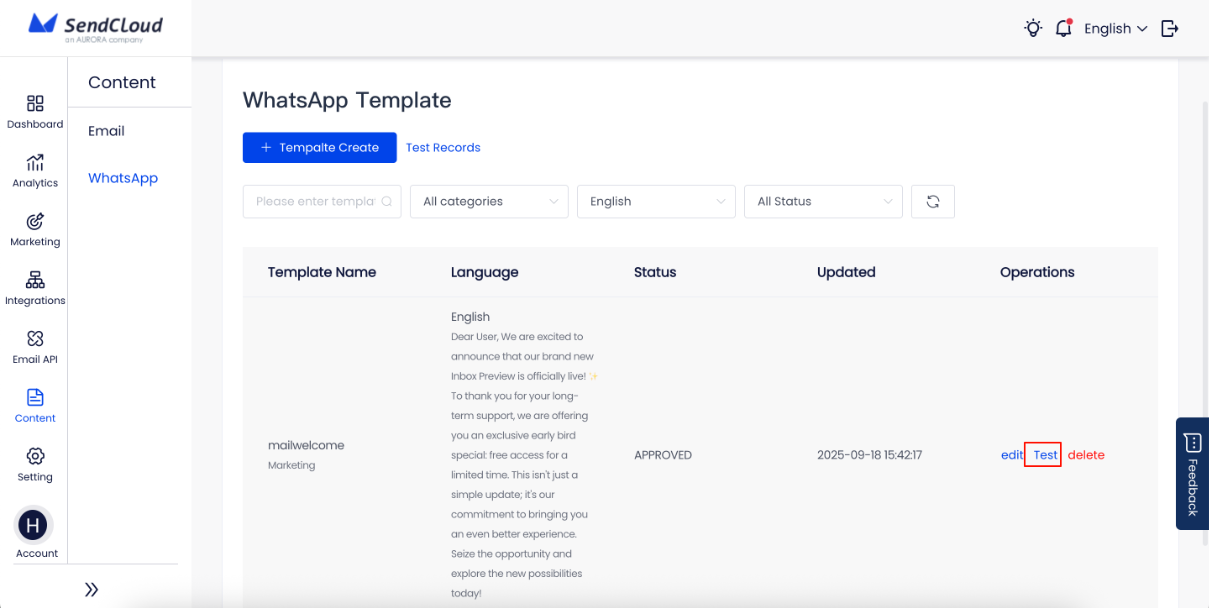Screen dimensions: 1209x608
Task: Open the Account avatar in sidebar
Action: (34, 525)
